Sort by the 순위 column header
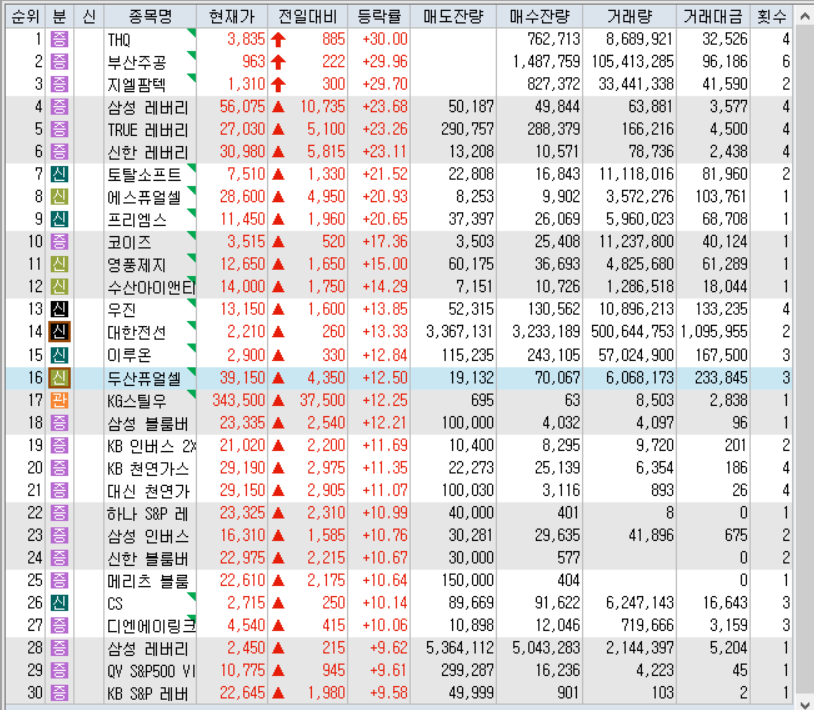 tap(25, 17)
